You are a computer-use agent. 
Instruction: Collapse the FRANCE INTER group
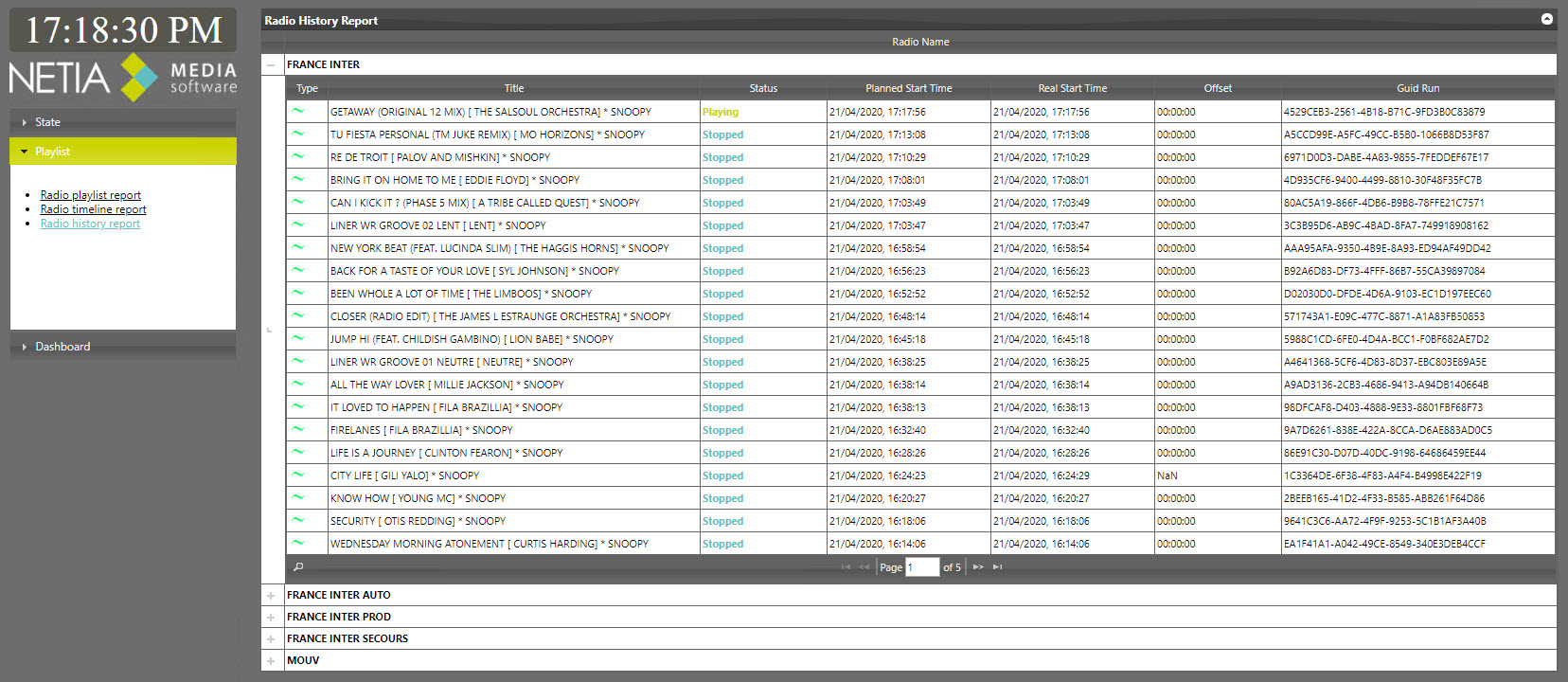(271, 65)
